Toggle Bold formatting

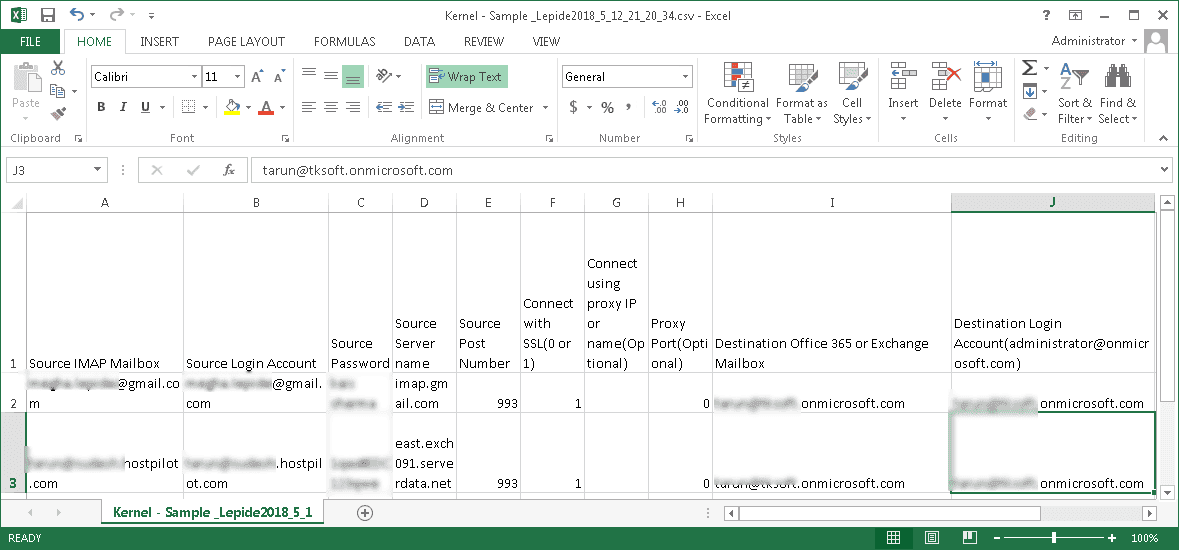[101, 108]
